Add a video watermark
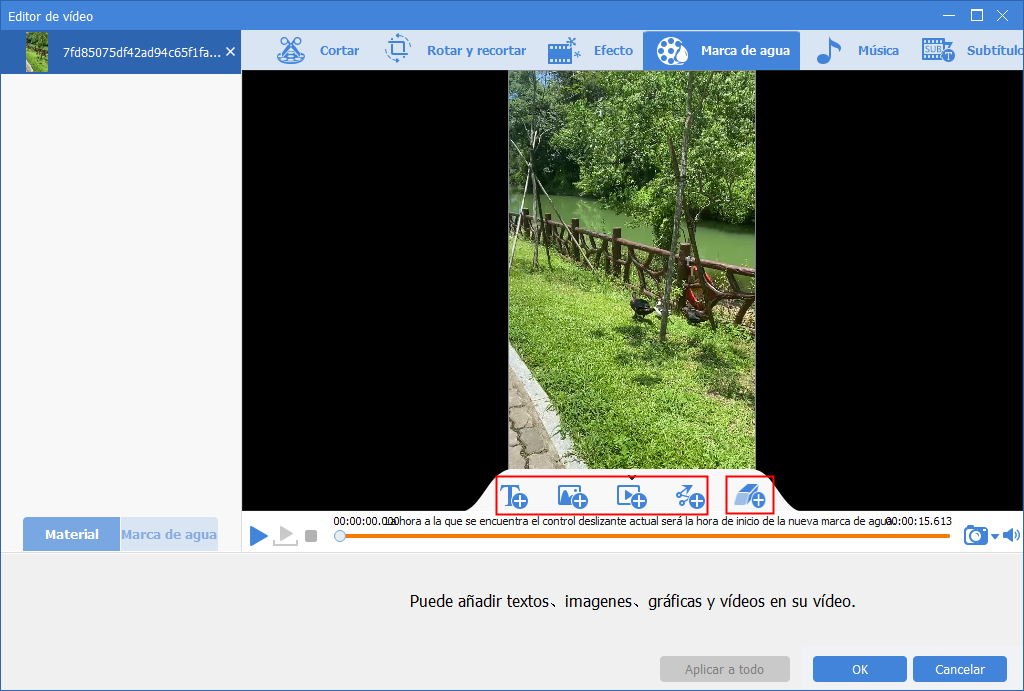This screenshot has height=691, width=1024. [632, 496]
